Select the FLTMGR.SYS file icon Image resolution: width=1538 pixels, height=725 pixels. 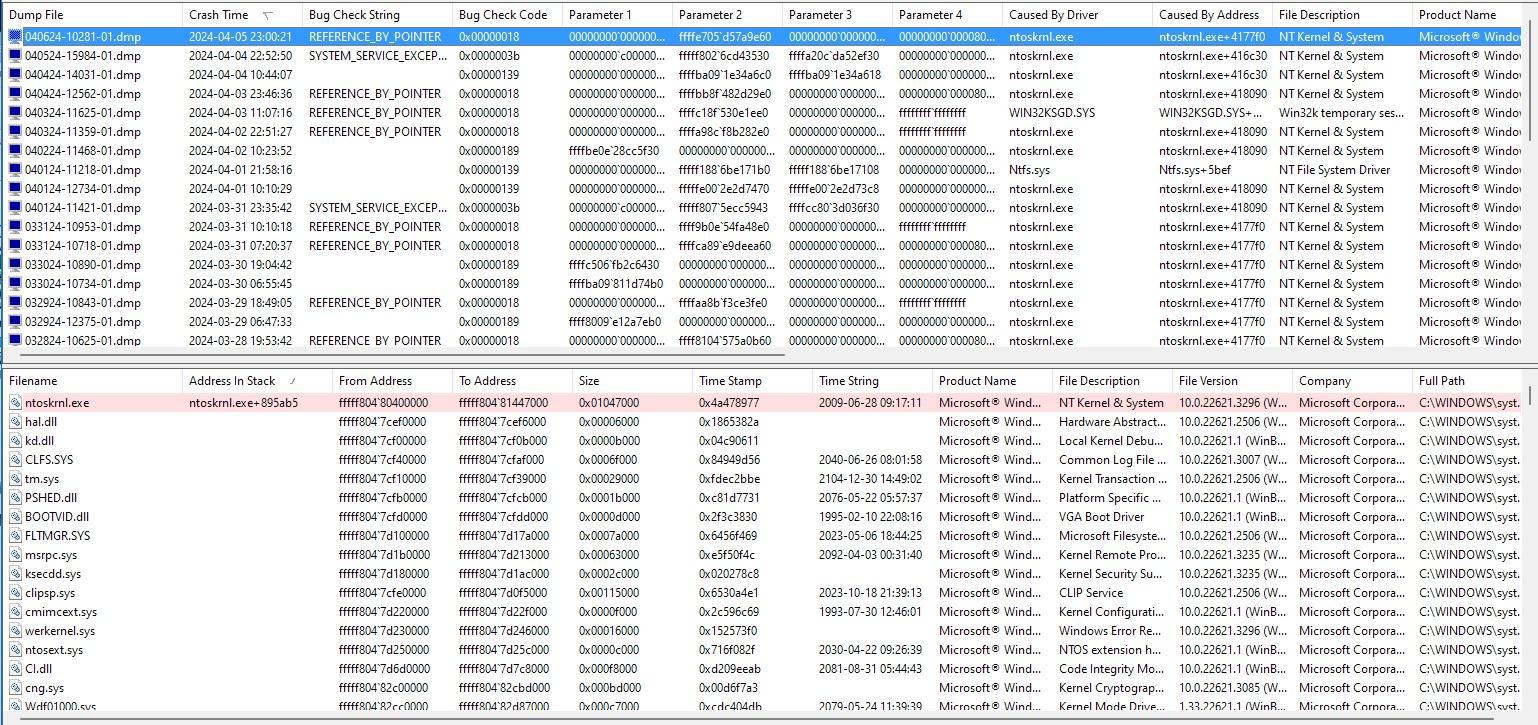click(15, 535)
